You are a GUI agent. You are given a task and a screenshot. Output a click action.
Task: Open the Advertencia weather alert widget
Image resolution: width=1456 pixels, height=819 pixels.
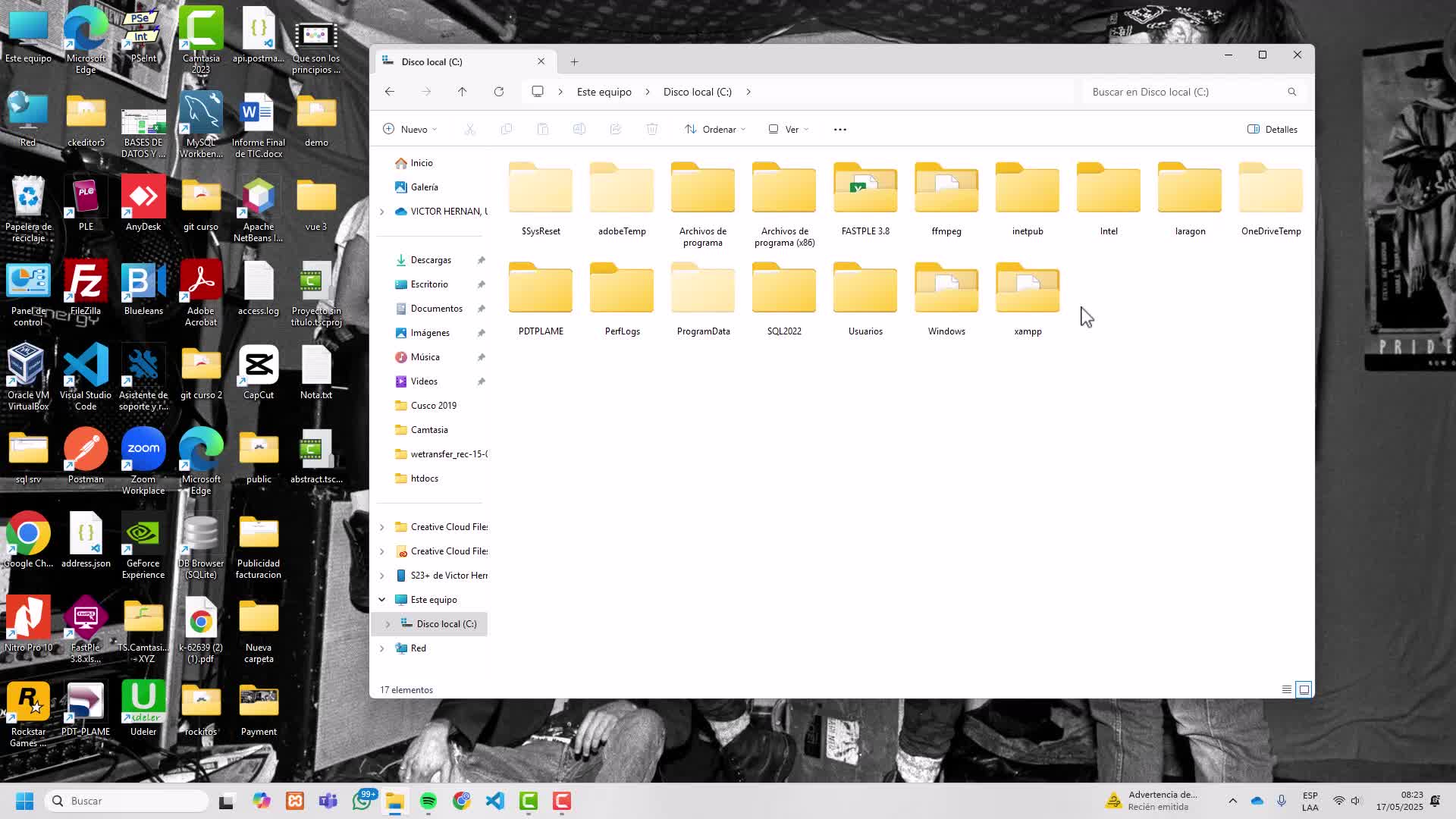coord(1153,801)
